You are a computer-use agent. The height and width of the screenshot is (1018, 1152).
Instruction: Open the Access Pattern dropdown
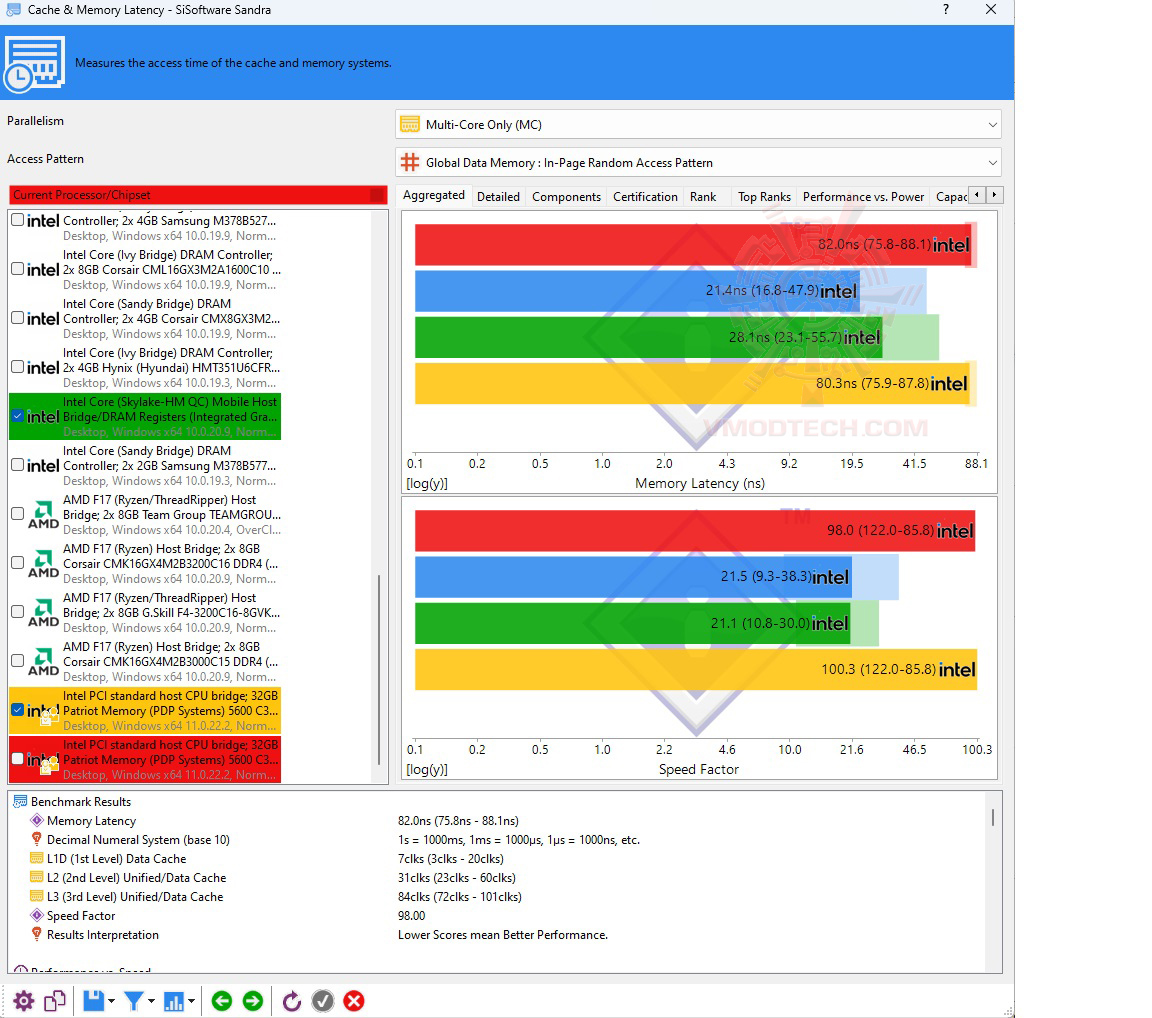pyautogui.click(x=698, y=162)
